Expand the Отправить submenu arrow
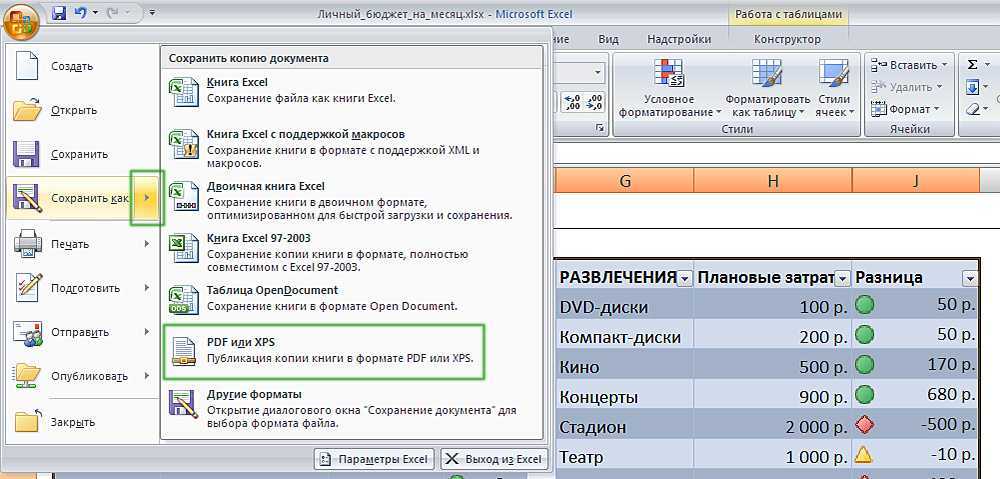 147,332
